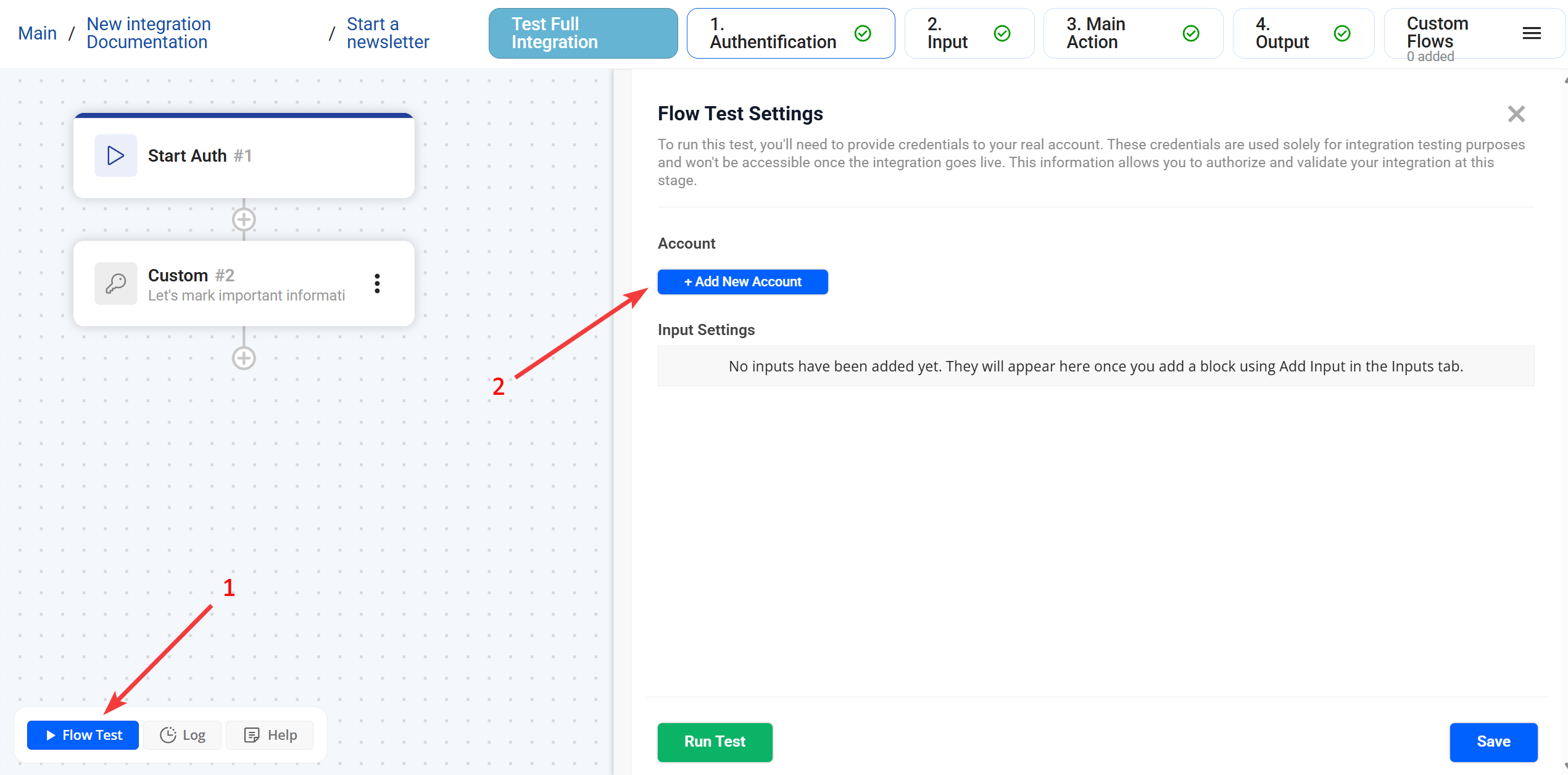Open the Custom block three-dot menu
Viewport: 1568px width, 775px height.
click(x=377, y=283)
